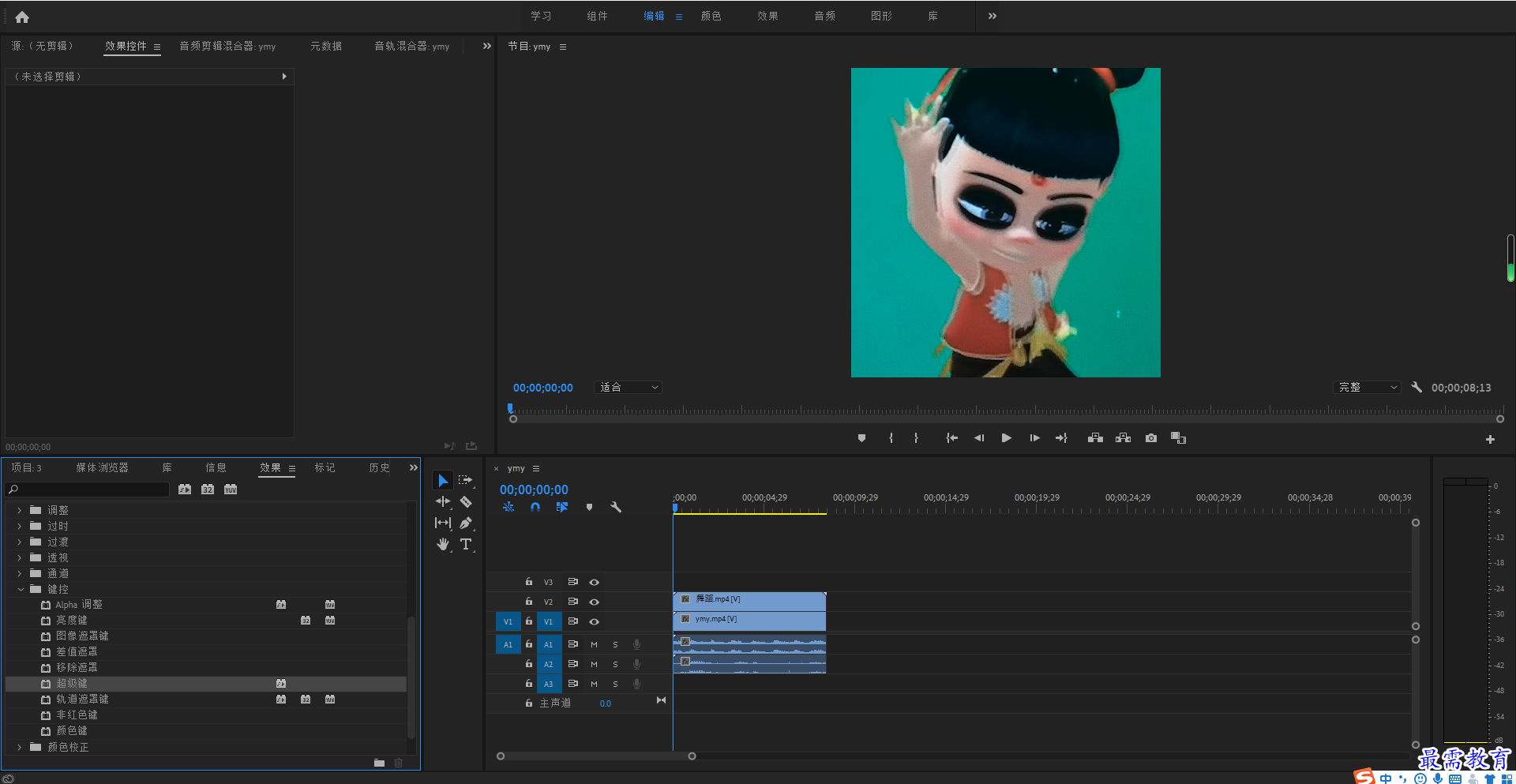This screenshot has width=1516, height=784.
Task: Export frame with camera icon
Action: (x=1151, y=438)
